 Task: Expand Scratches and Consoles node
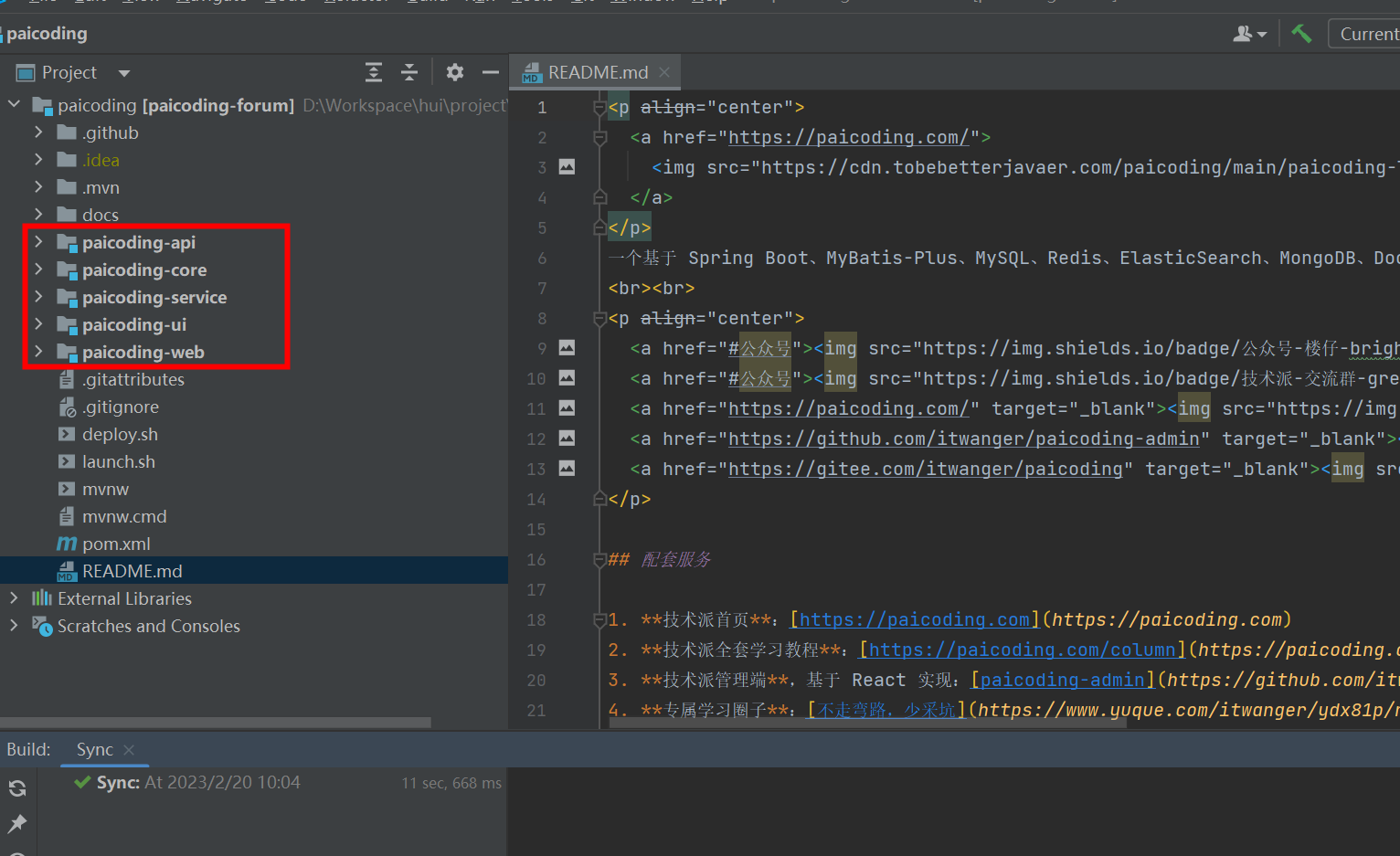pos(14,626)
